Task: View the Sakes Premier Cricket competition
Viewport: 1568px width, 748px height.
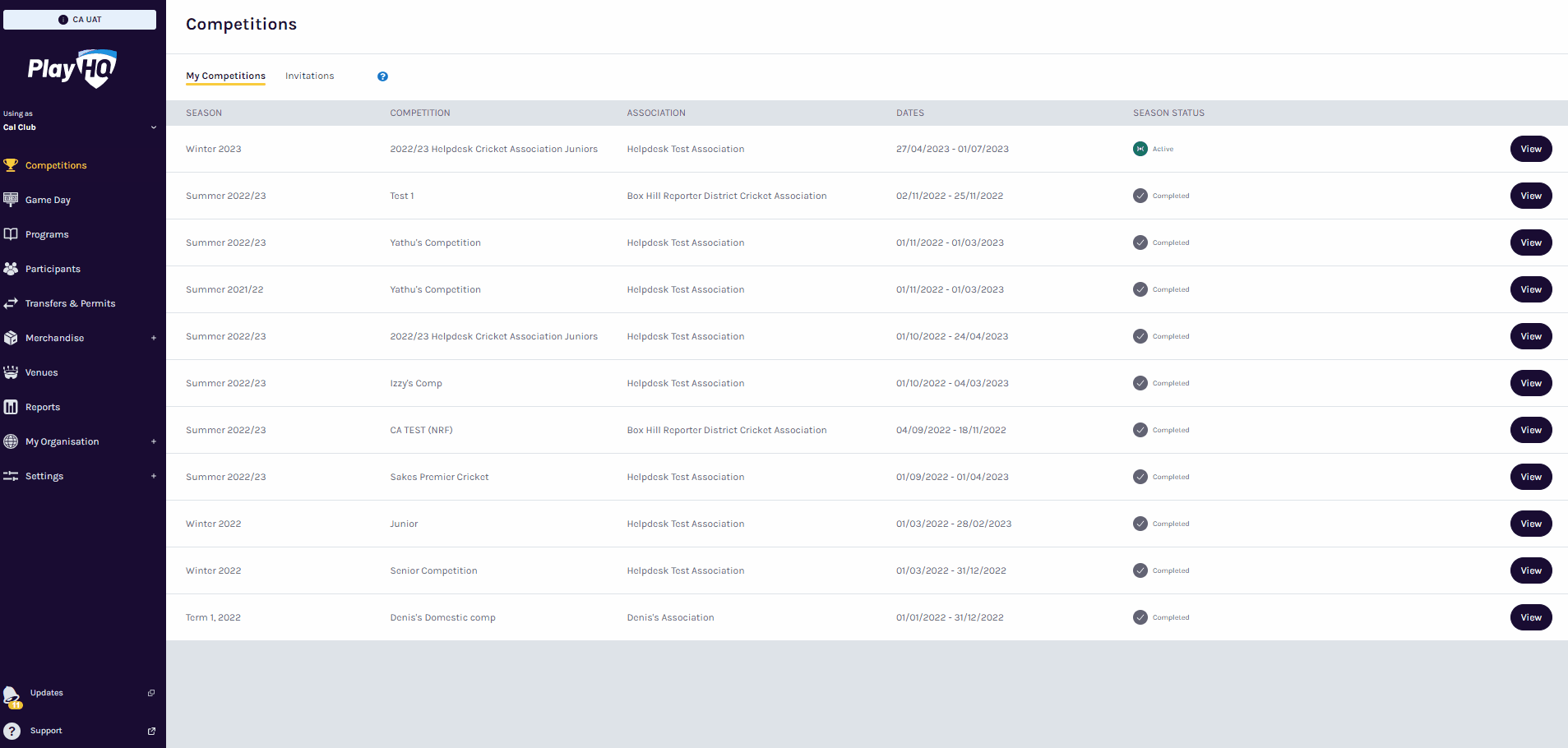Action: tap(1530, 477)
